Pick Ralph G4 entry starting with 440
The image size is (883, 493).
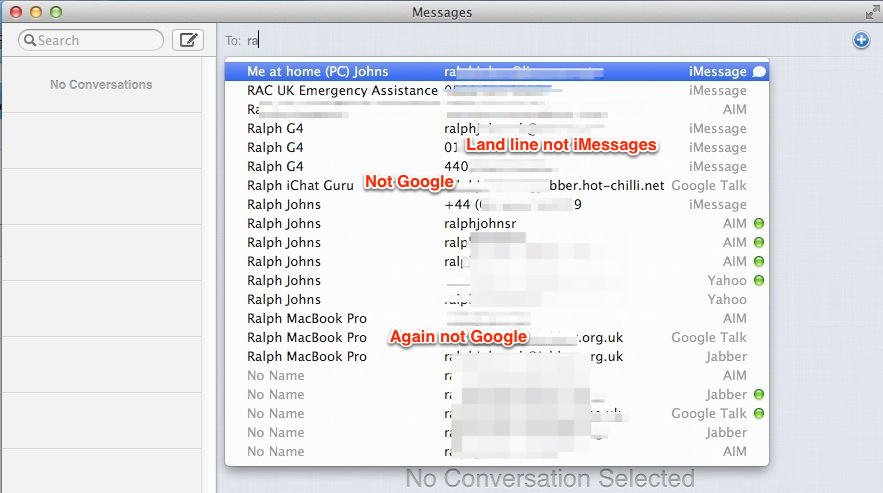(x=497, y=167)
